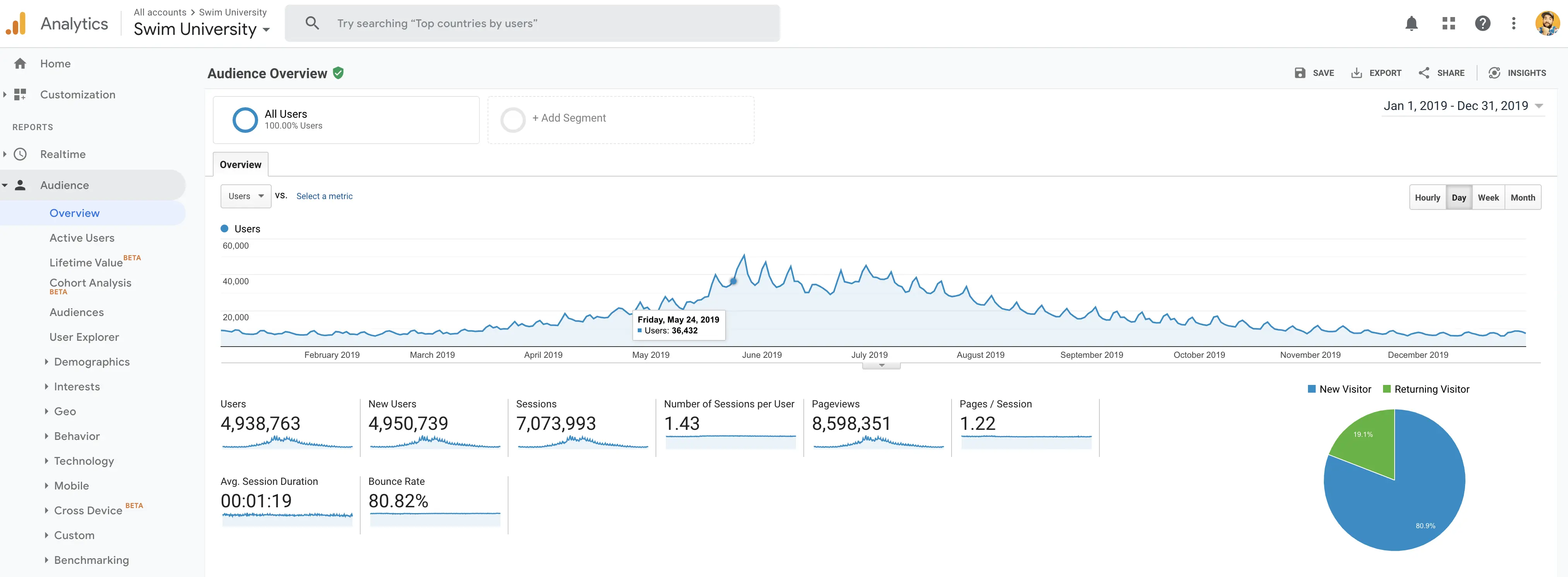Open Cohort Analysis report
Screen dimensions: 1568x577
[x=90, y=283]
